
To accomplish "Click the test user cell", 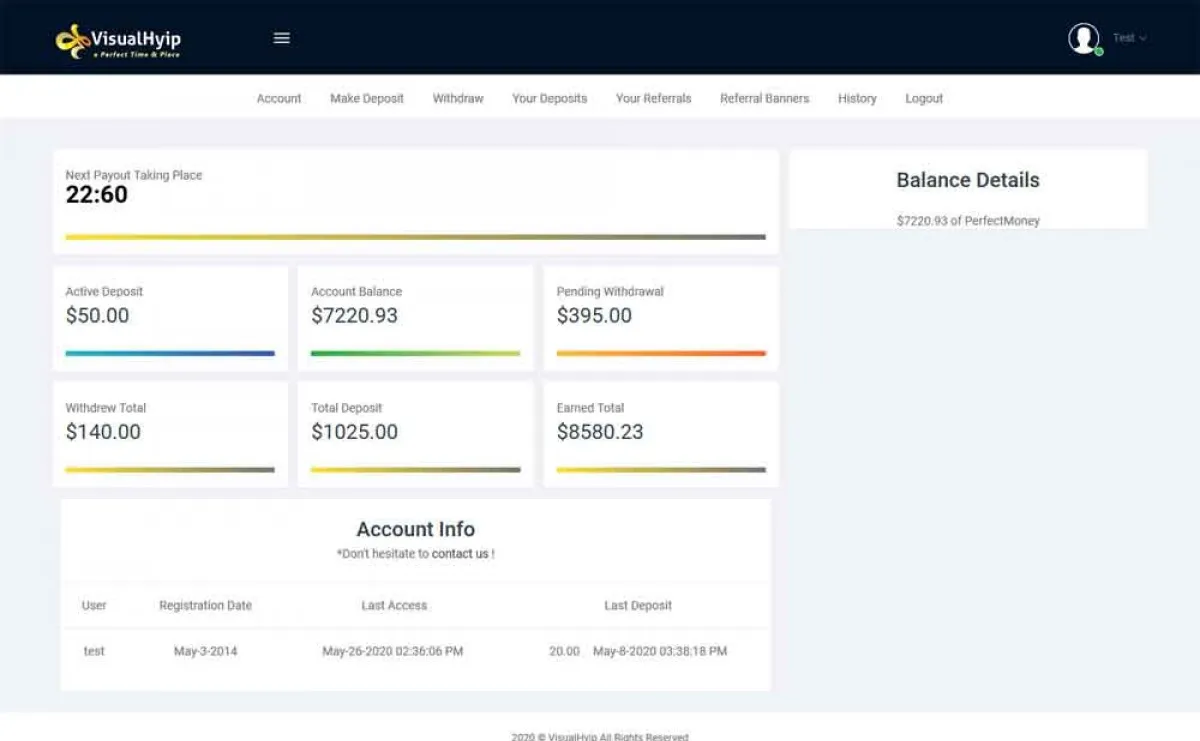I will 94,651.
